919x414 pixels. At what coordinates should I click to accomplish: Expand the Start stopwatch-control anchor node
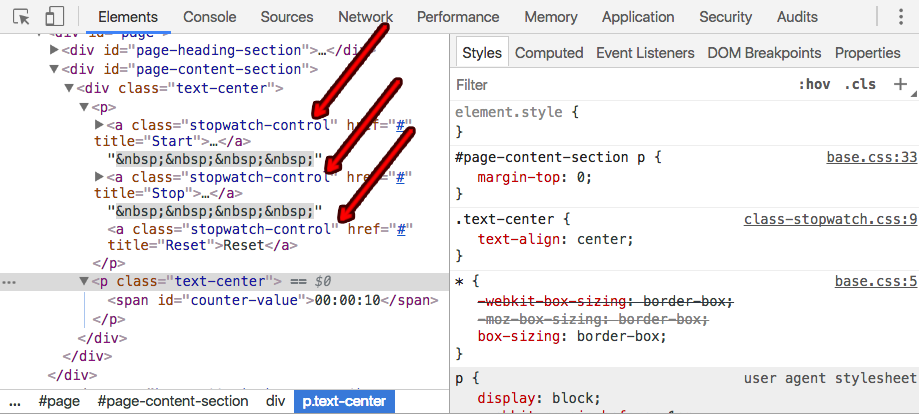(99, 125)
